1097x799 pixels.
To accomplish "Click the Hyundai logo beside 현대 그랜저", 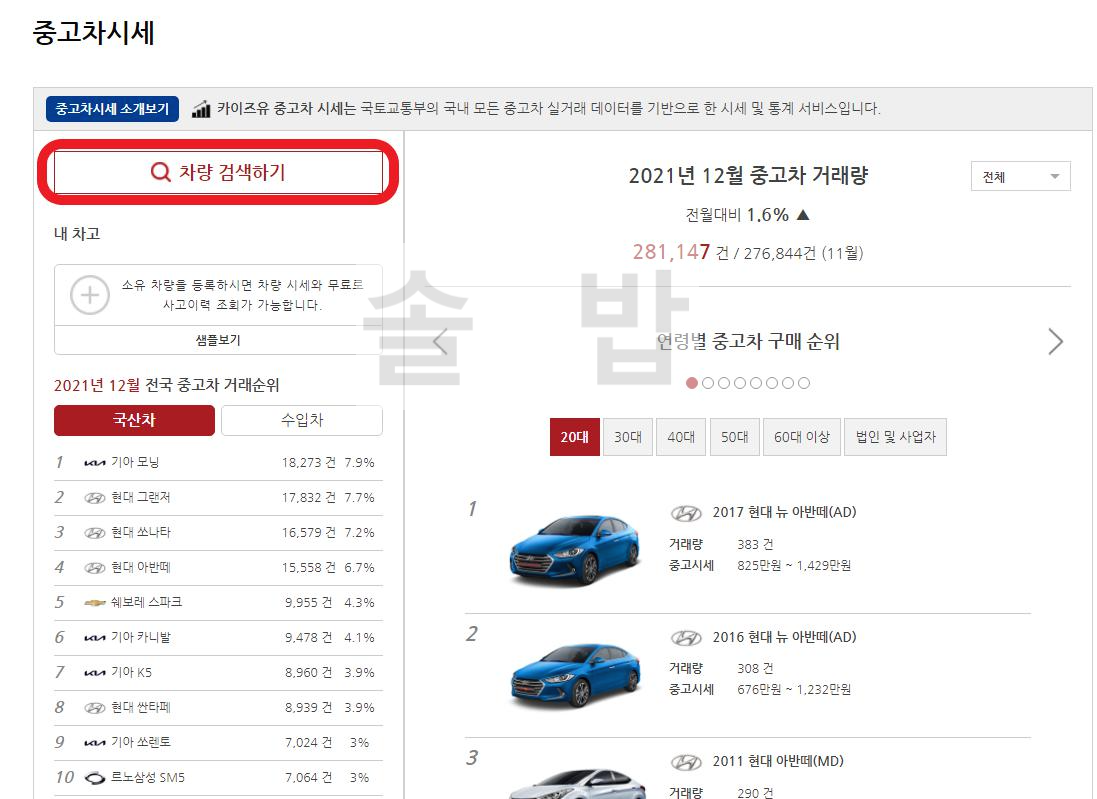I will point(94,498).
